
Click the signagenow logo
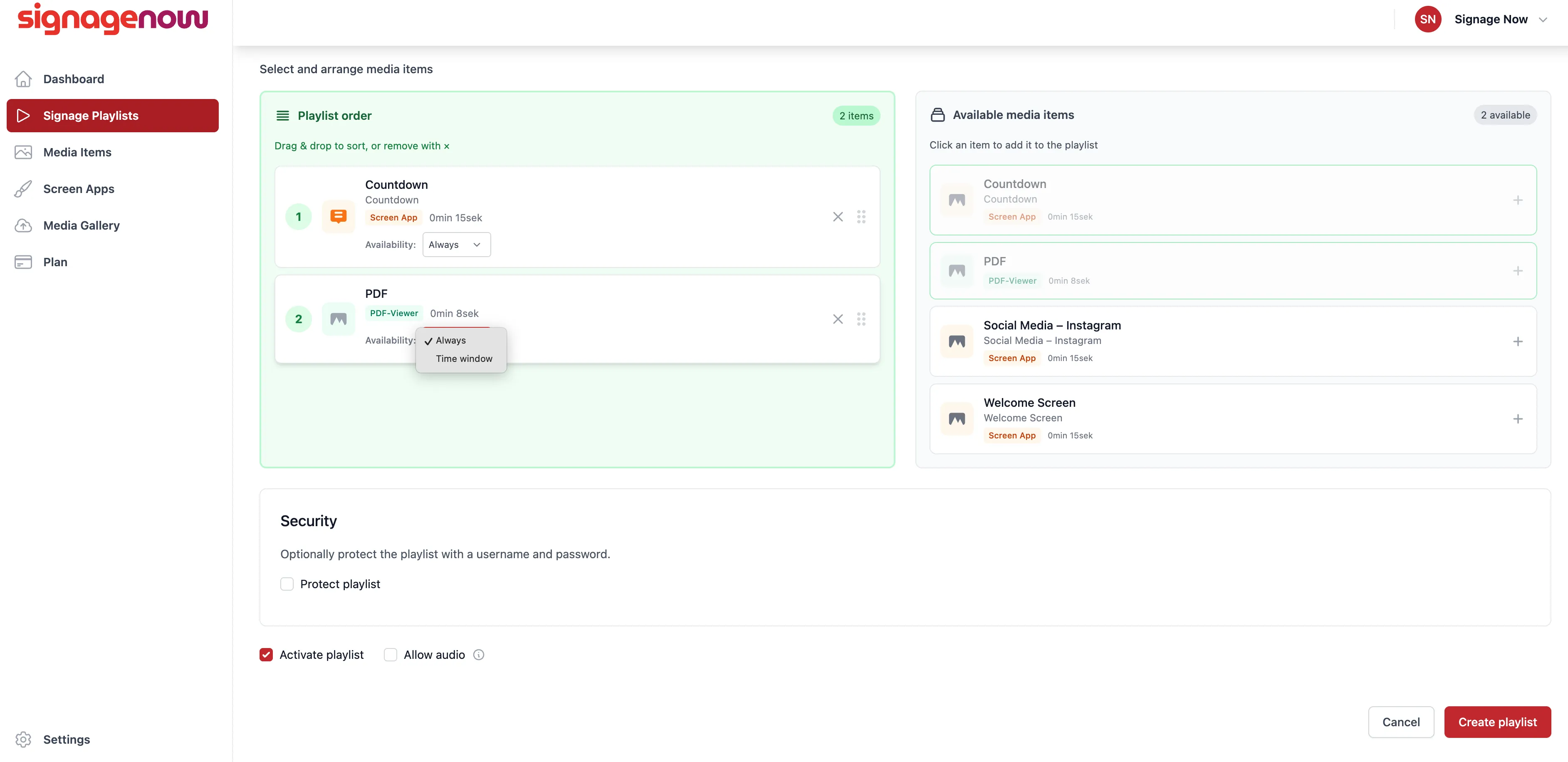click(113, 19)
